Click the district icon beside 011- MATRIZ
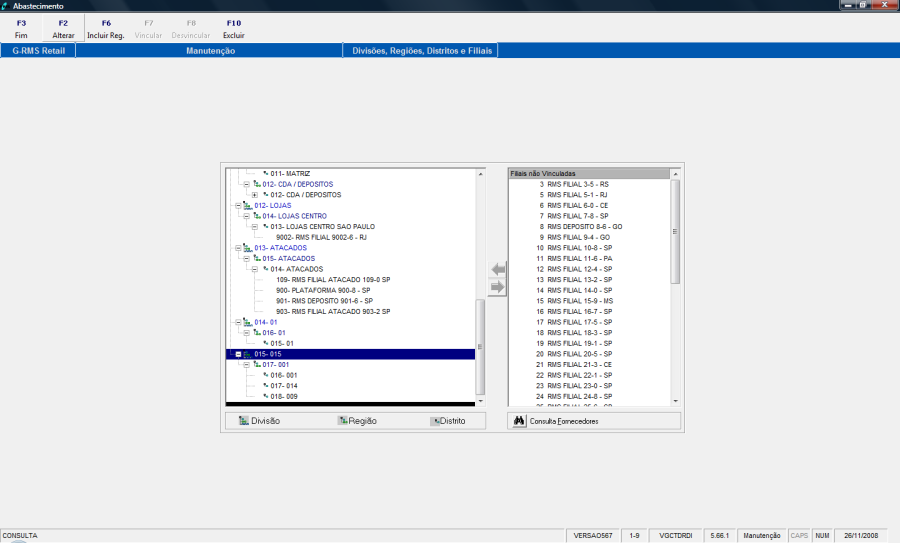 (266, 173)
